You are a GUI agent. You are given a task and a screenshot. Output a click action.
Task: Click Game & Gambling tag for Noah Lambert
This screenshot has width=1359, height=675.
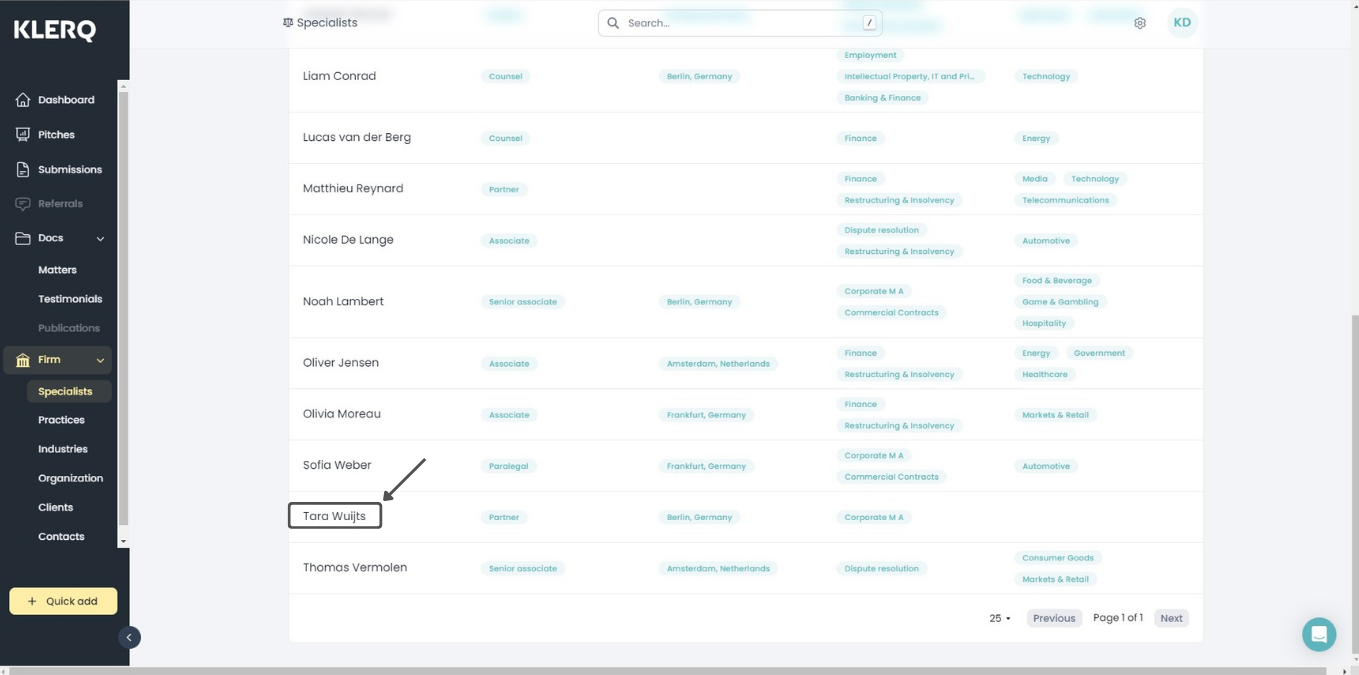pos(1060,302)
